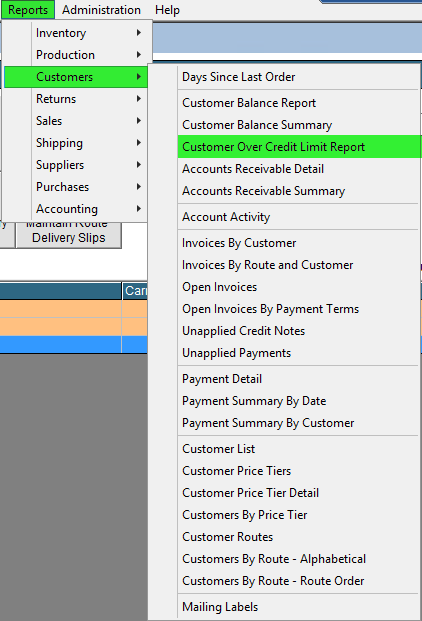Open the Help menu
The image size is (422, 621).
click(167, 10)
